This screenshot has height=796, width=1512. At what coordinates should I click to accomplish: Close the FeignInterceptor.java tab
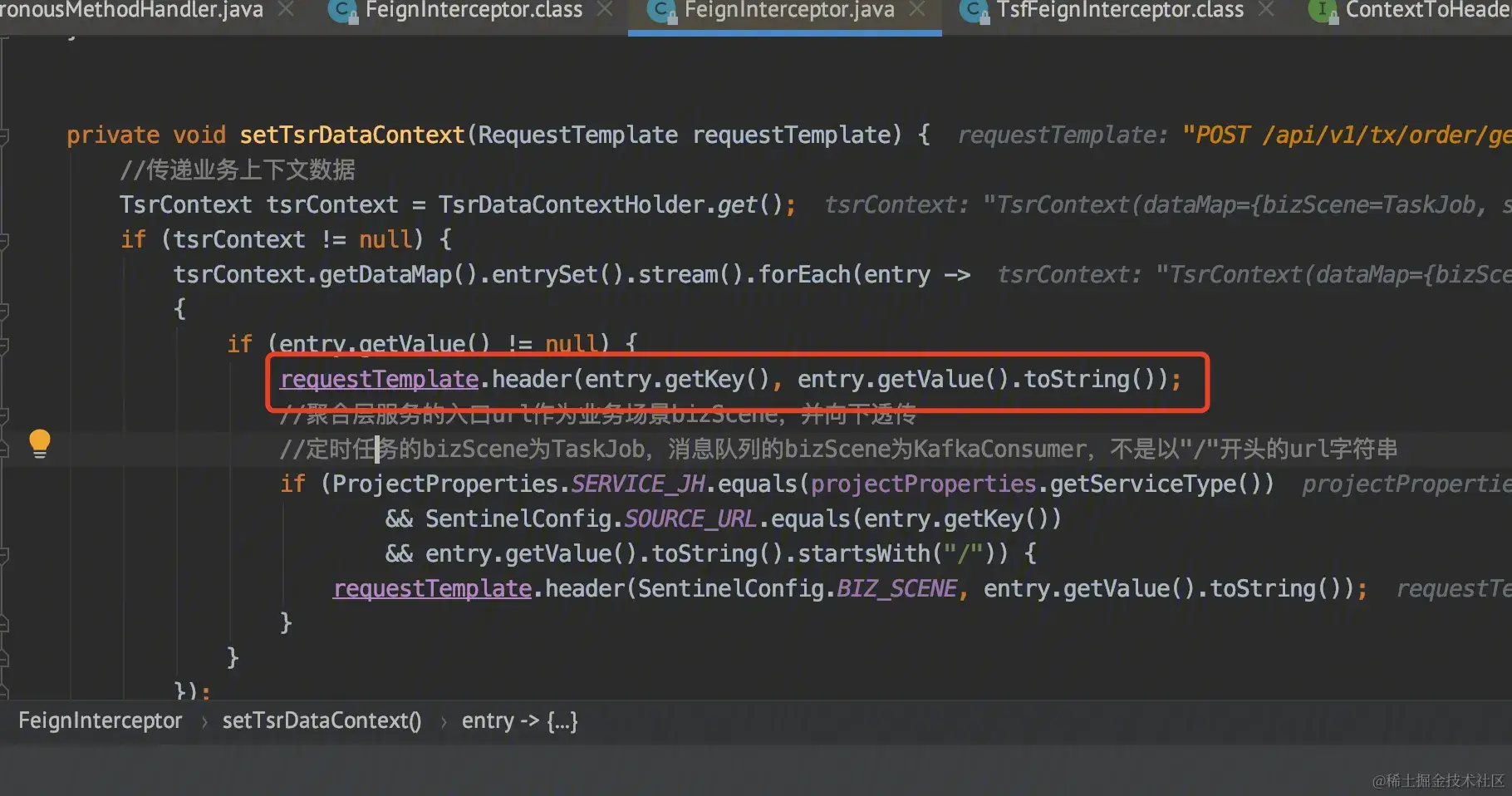(x=918, y=9)
